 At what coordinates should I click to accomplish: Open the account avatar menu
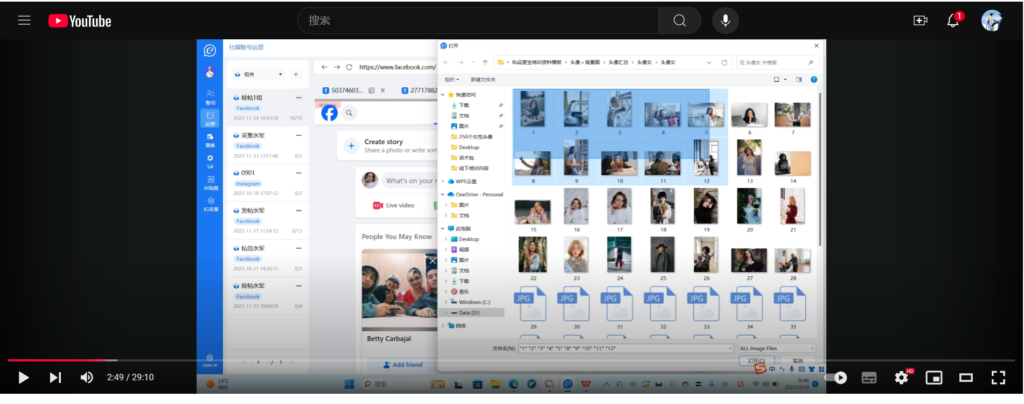991,20
